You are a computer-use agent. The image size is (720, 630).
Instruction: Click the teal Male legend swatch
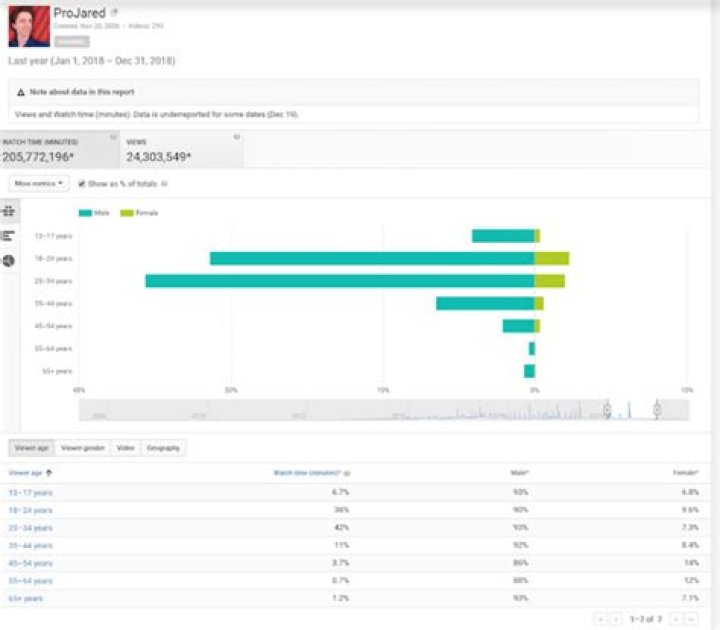(85, 213)
